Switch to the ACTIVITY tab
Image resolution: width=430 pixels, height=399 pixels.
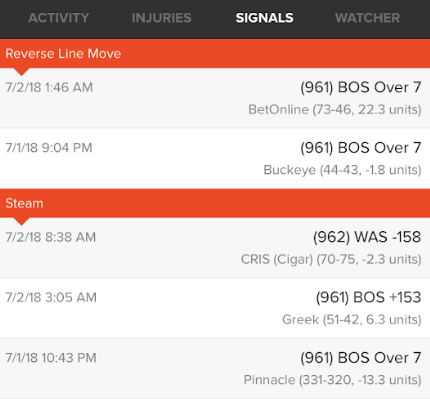58,18
